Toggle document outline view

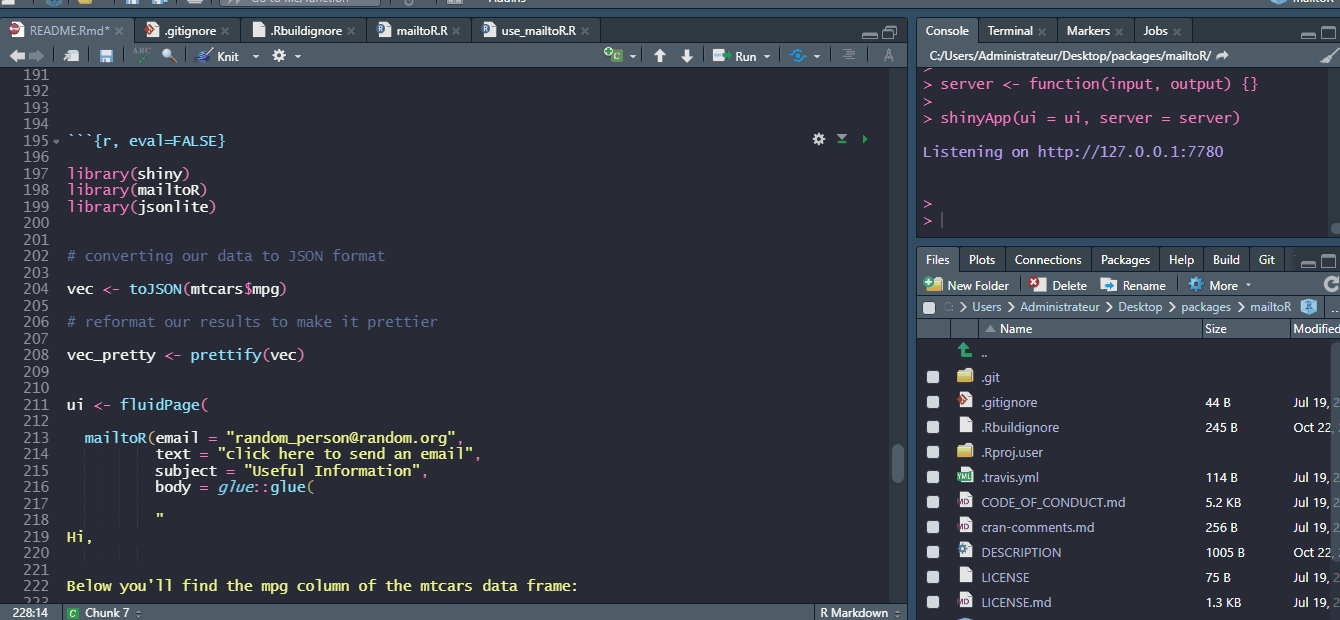click(x=849, y=56)
